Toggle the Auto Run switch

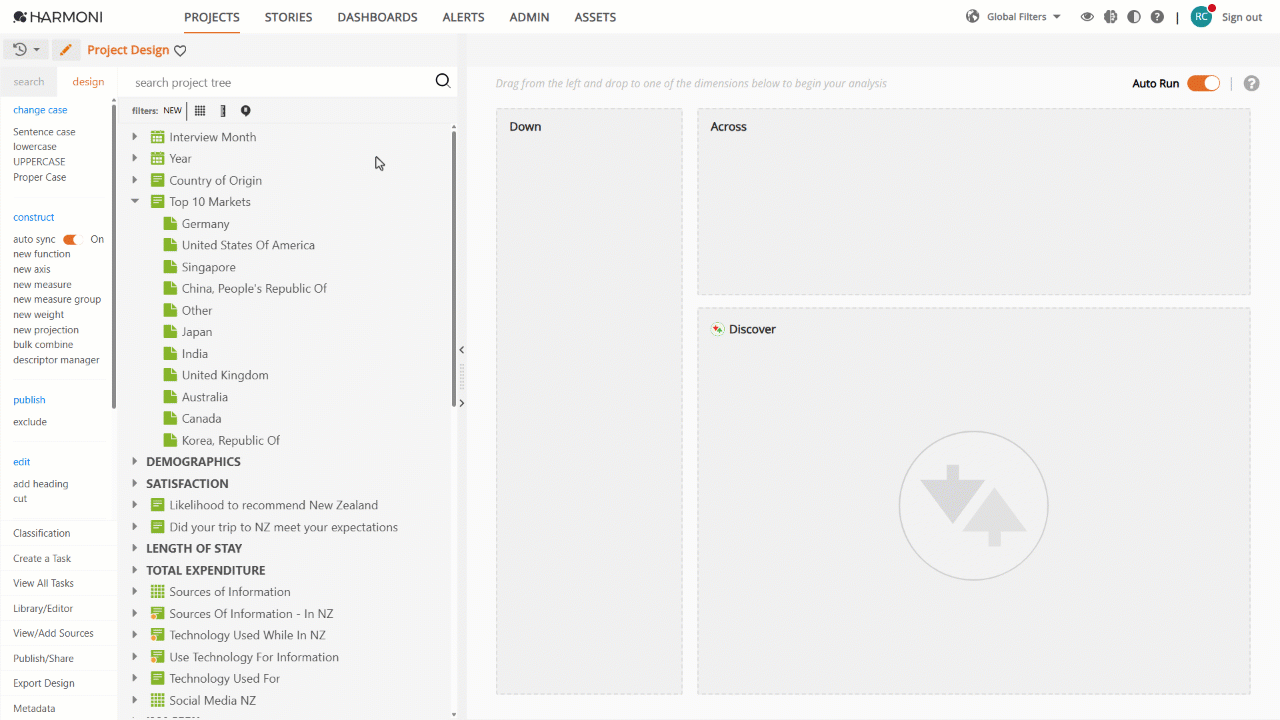[1203, 83]
